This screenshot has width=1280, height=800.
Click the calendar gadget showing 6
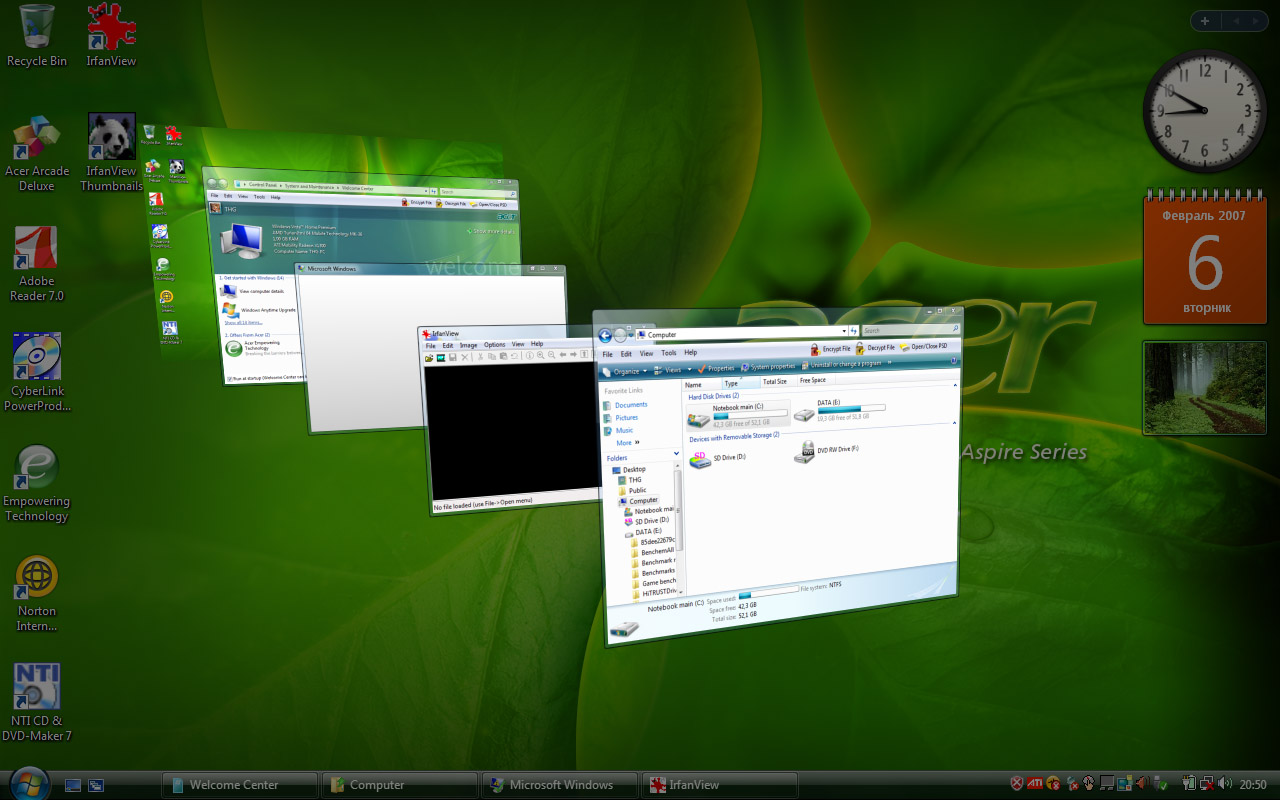[x=1205, y=256]
